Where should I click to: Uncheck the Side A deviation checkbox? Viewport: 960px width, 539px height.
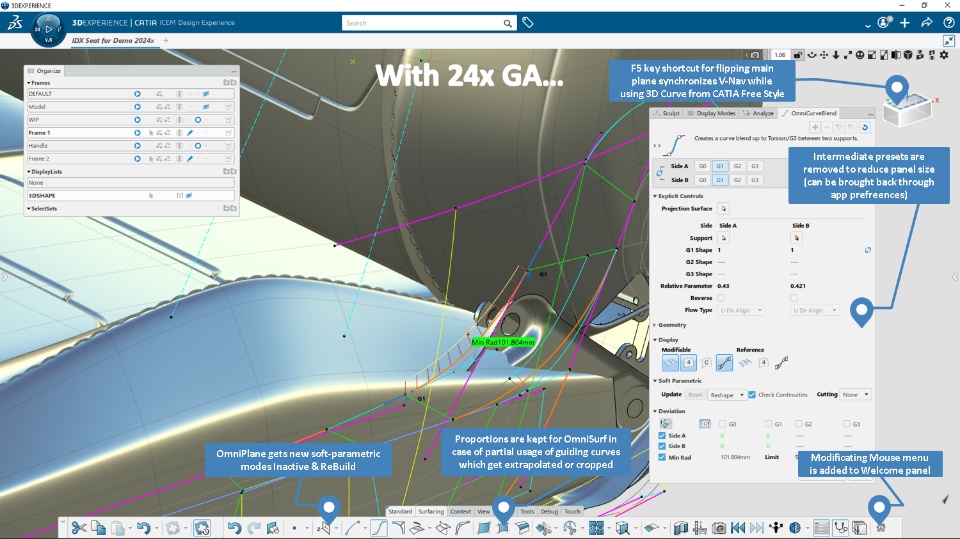pos(662,435)
